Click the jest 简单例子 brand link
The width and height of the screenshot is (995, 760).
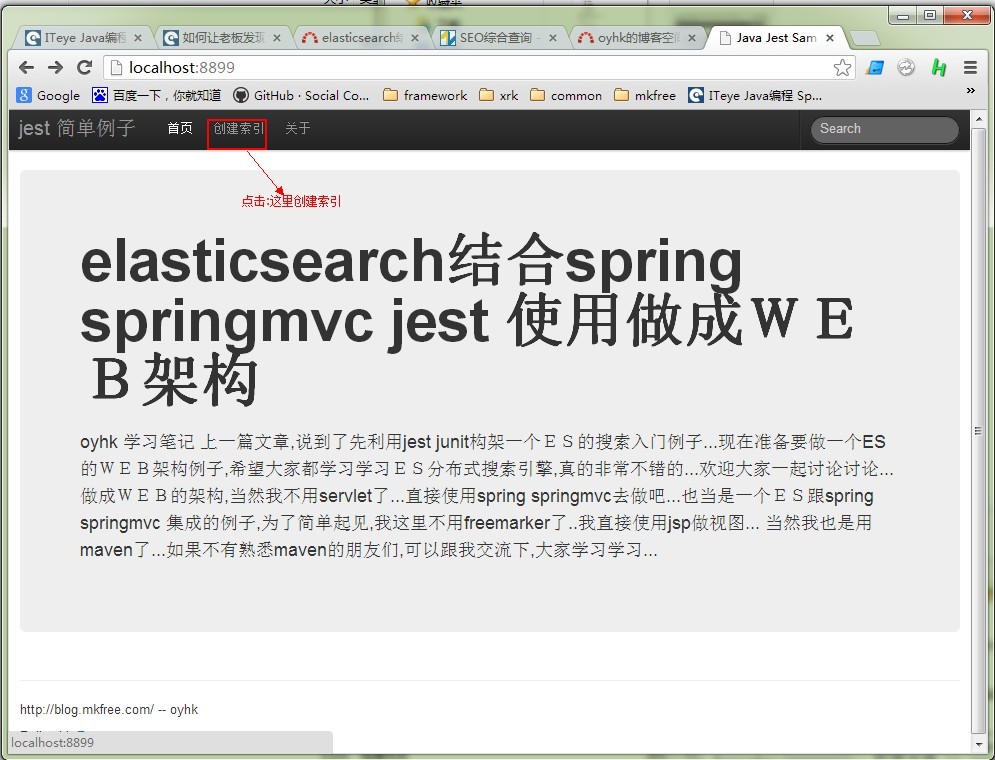(x=76, y=128)
